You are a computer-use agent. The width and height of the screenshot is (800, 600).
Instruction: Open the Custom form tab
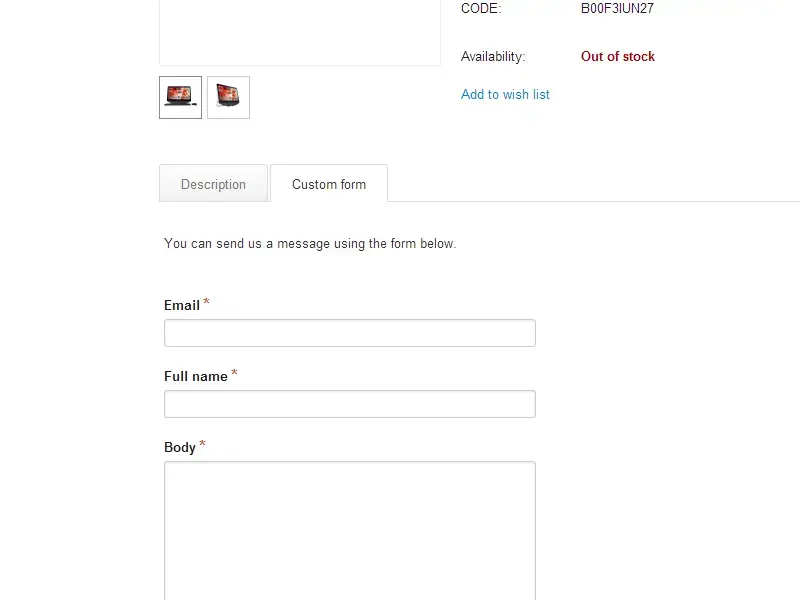[x=329, y=184]
